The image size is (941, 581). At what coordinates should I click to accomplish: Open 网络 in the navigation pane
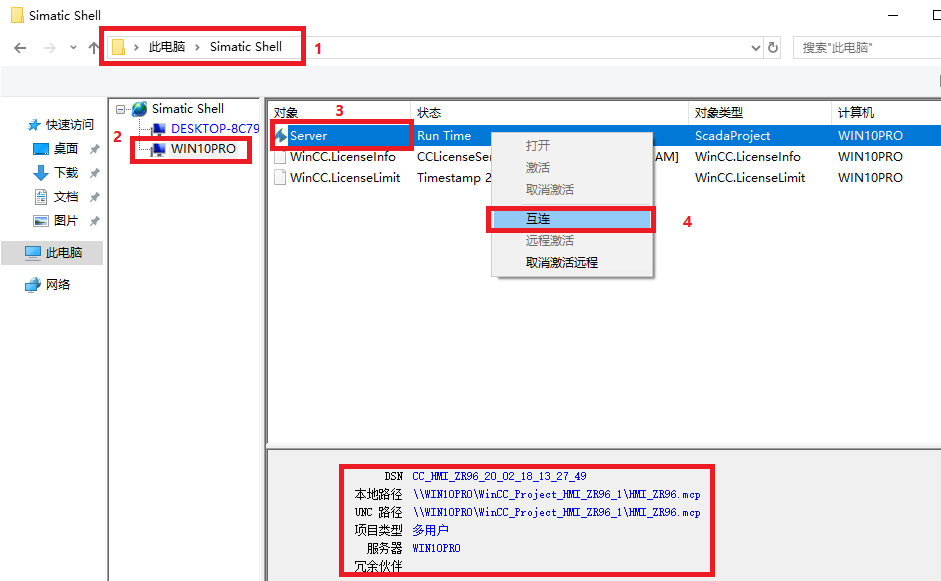pos(58,284)
